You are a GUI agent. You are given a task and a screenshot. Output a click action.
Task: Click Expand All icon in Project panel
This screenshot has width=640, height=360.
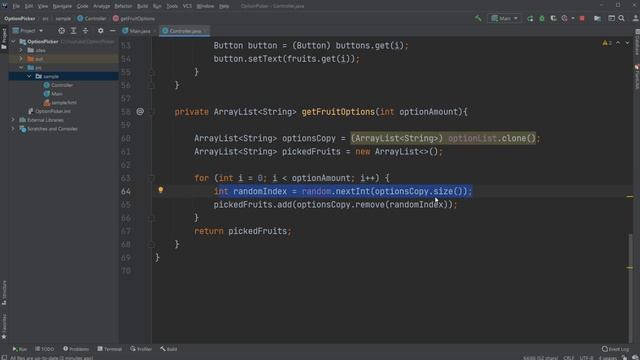73,31
